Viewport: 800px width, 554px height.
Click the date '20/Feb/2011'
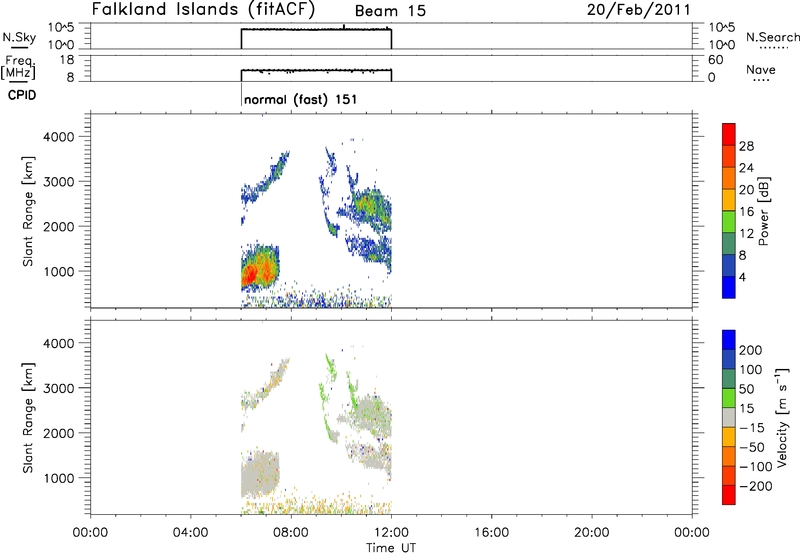click(639, 9)
